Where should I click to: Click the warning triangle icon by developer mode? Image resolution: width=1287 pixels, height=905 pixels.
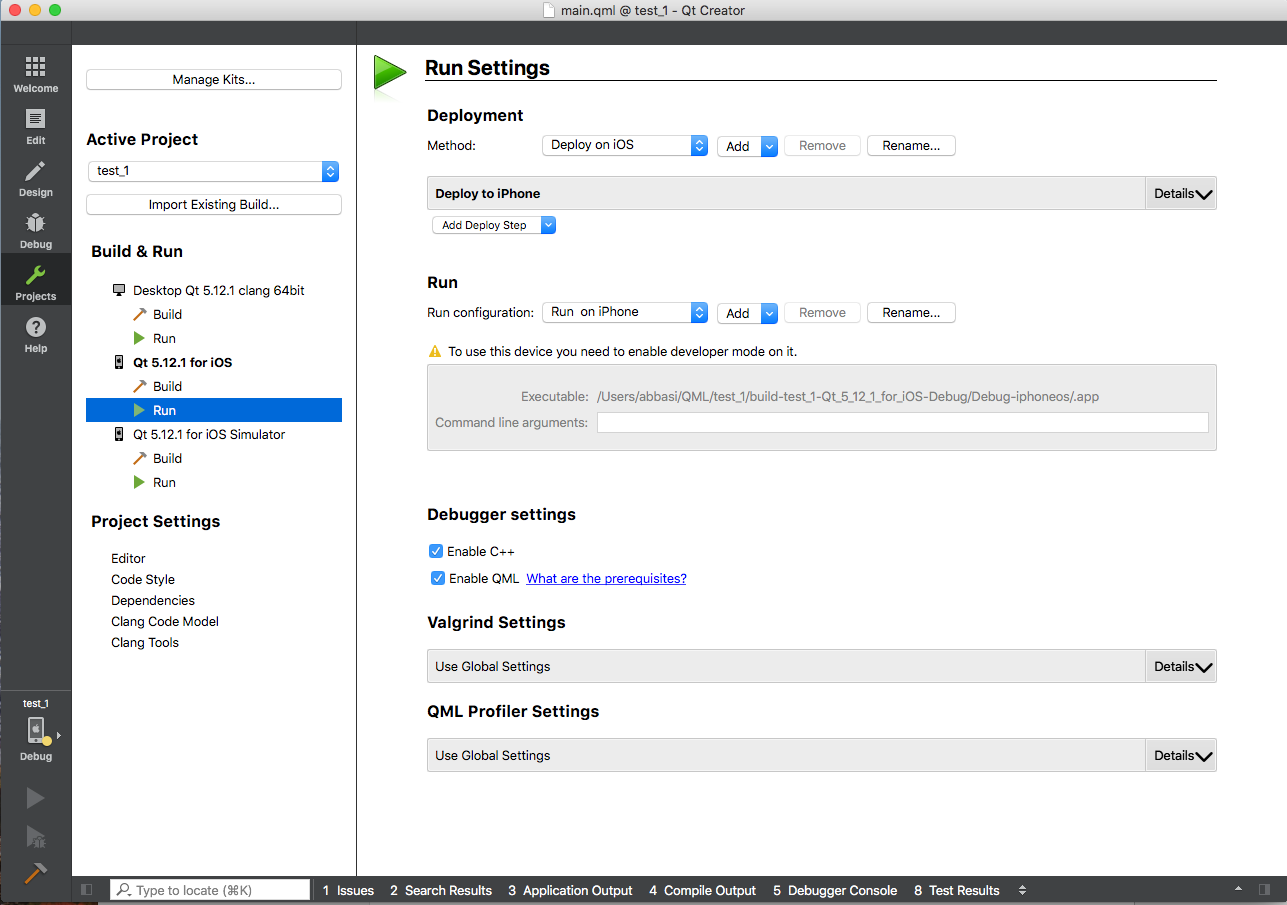[434, 351]
